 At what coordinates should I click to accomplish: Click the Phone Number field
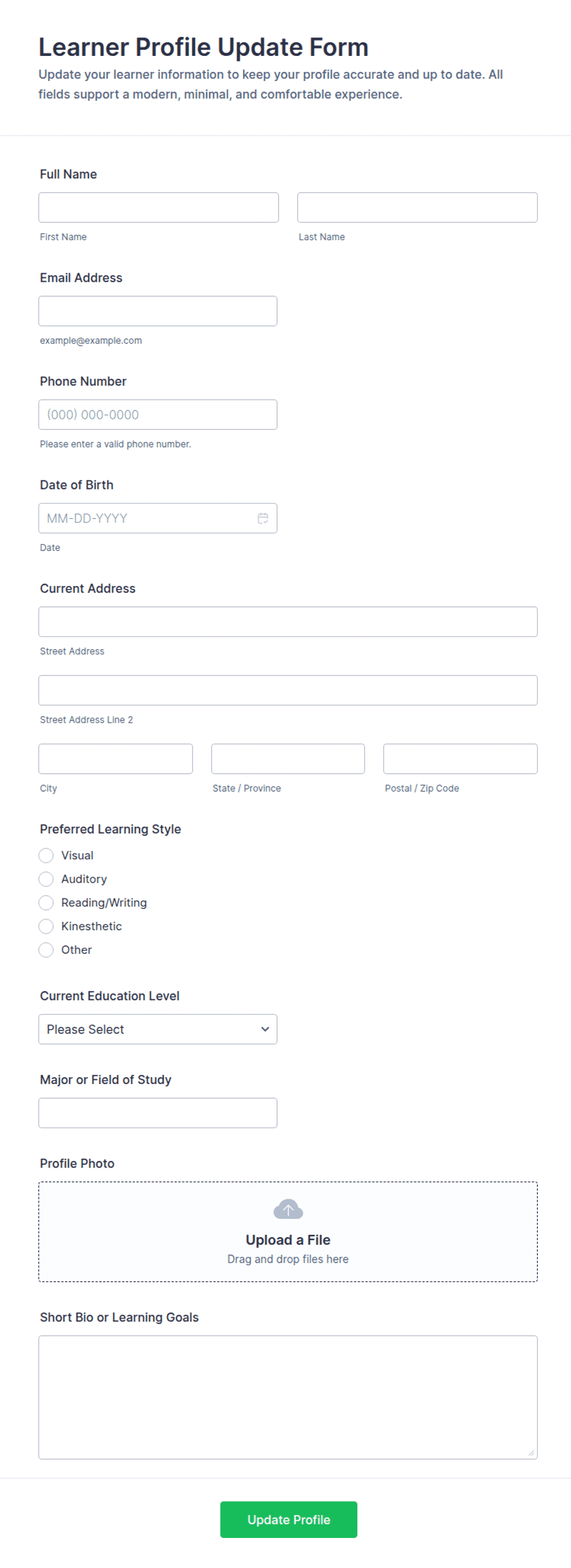pos(158,414)
